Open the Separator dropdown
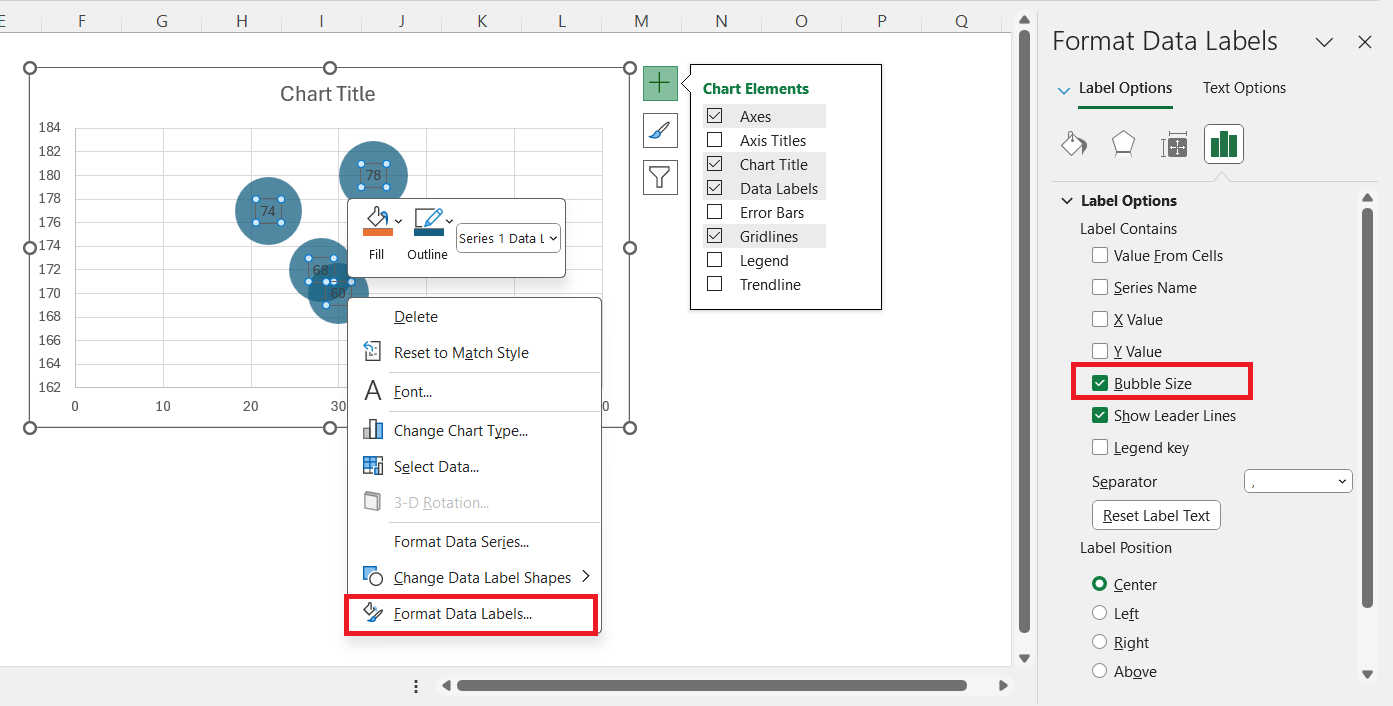1393x706 pixels. pos(1298,482)
